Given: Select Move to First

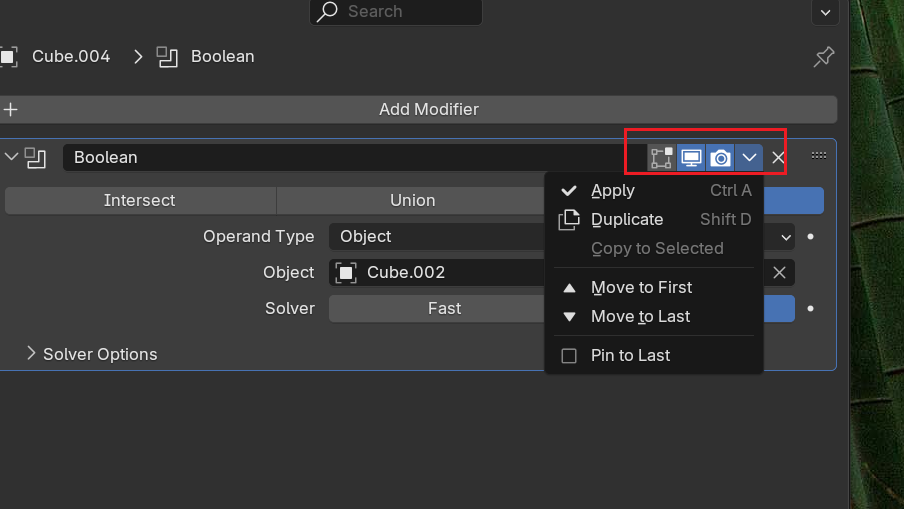Looking at the screenshot, I should point(654,288).
